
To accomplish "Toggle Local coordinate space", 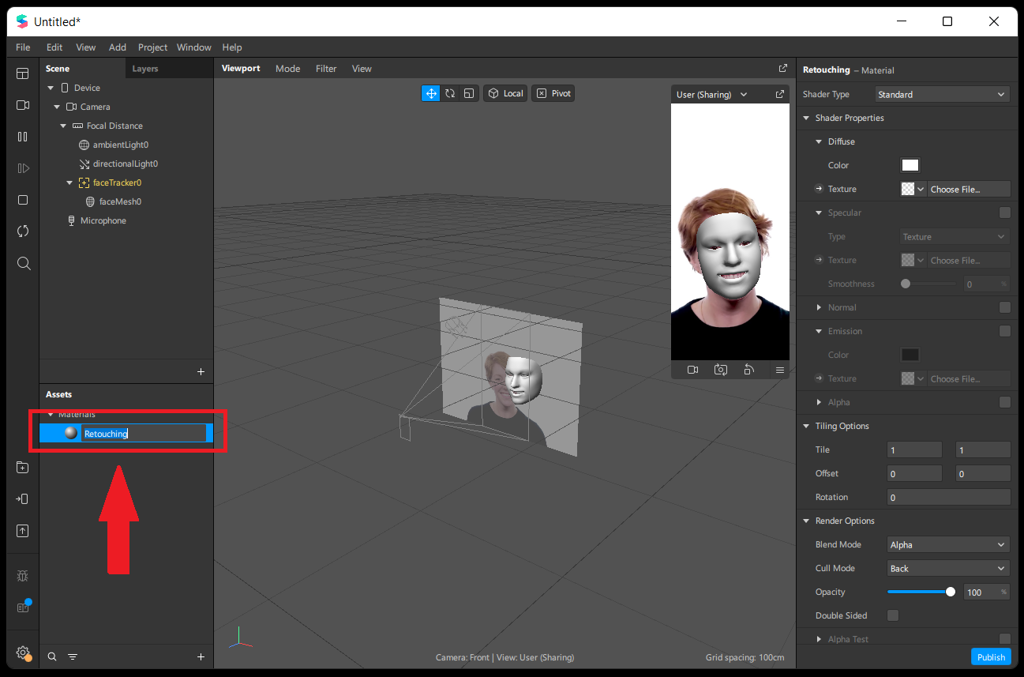I will [x=505, y=93].
